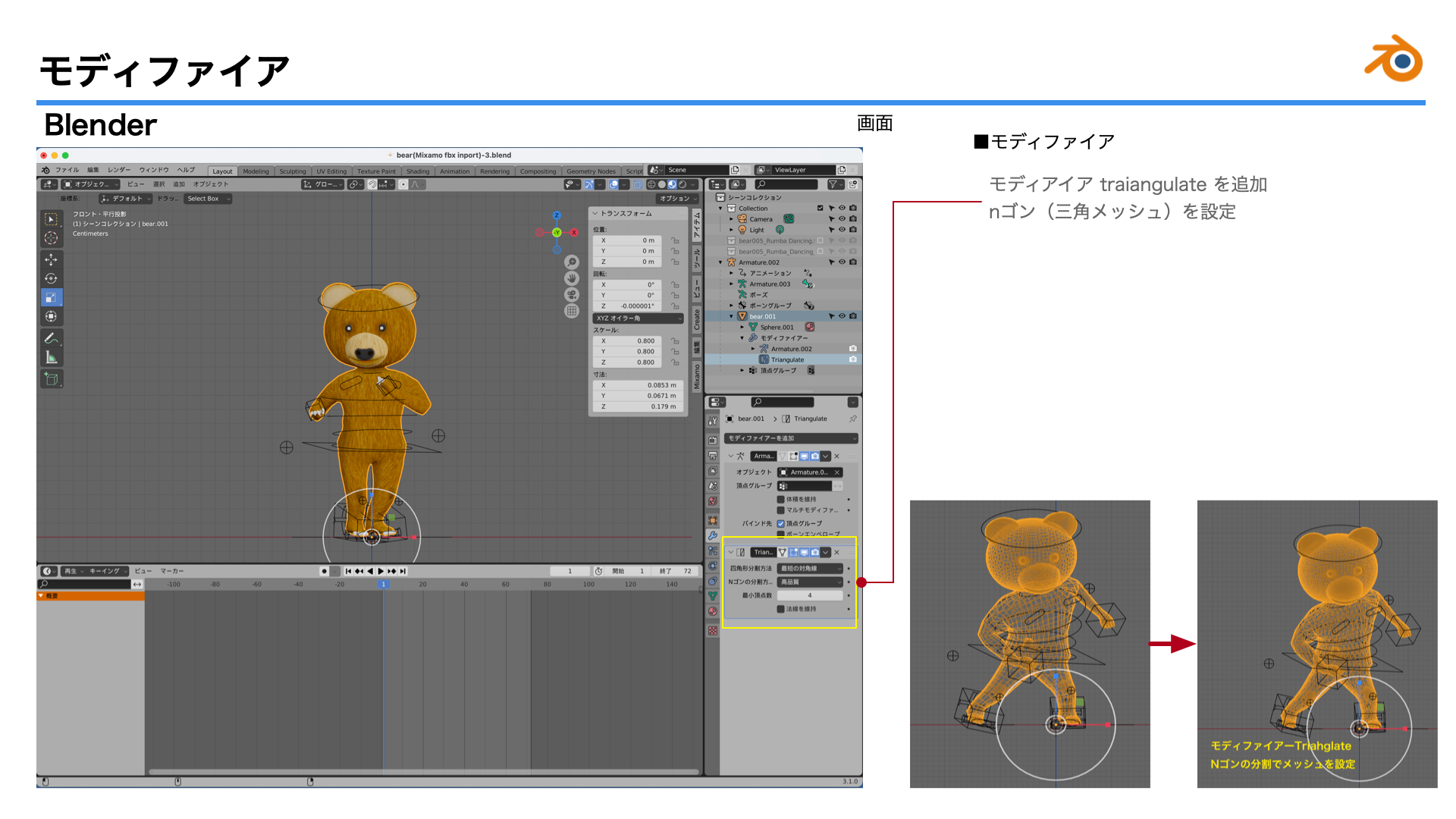Open Object Data mesh properties tab
1456x819 pixels.
tap(713, 596)
